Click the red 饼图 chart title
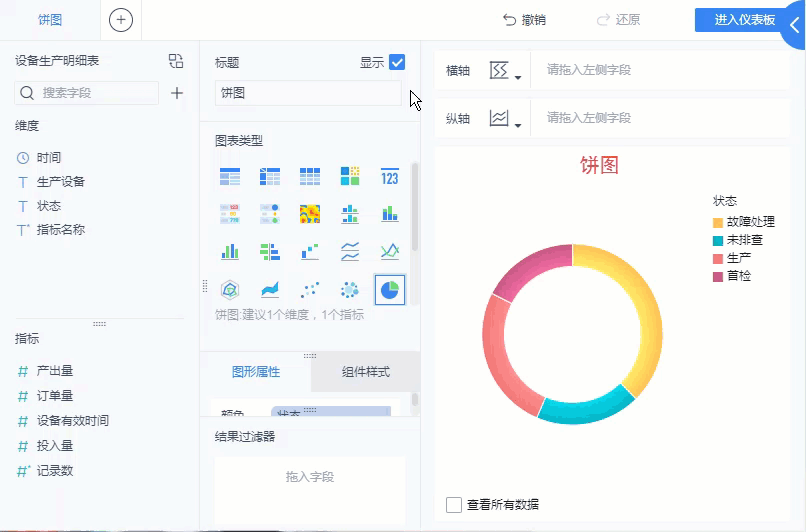 coord(599,166)
